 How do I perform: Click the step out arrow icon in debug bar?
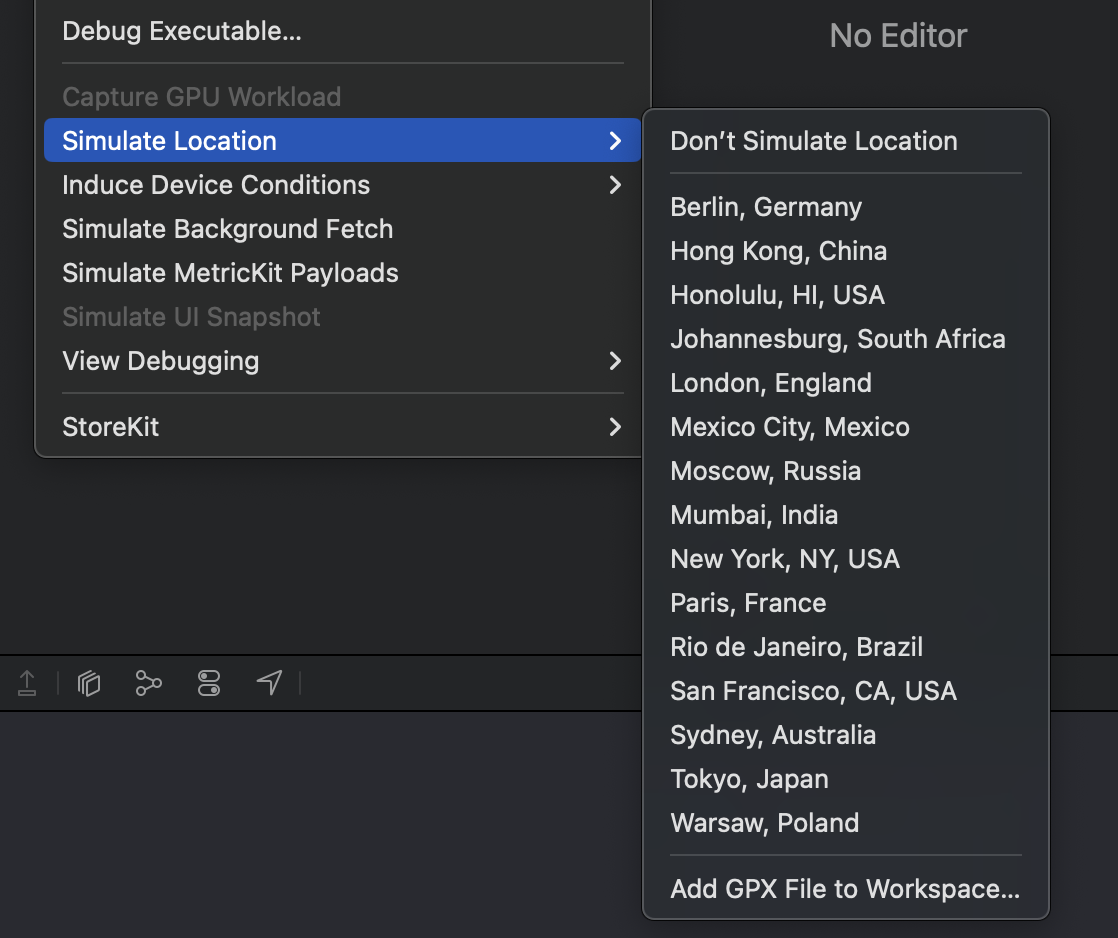click(27, 683)
